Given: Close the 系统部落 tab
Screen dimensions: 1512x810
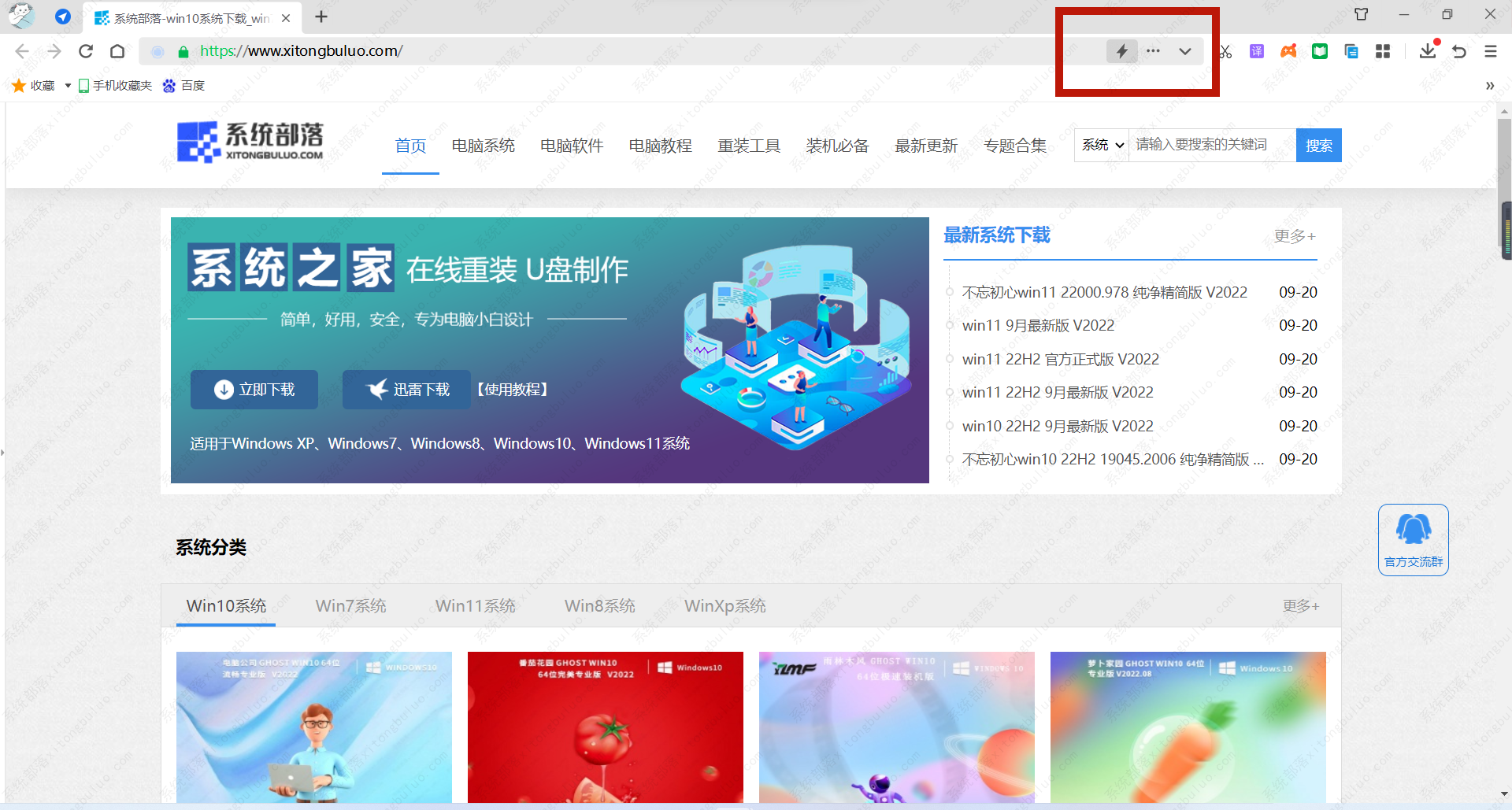Looking at the screenshot, I should point(286,18).
